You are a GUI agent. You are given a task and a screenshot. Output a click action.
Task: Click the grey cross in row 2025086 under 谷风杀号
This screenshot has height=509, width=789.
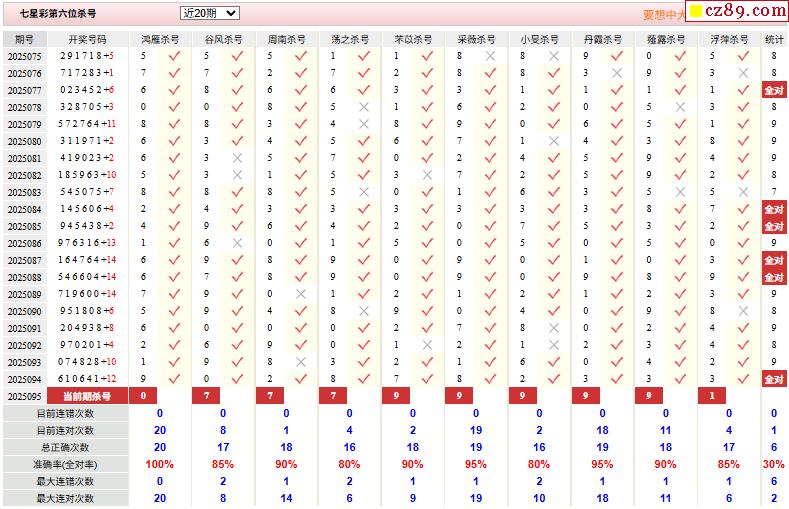[238, 243]
